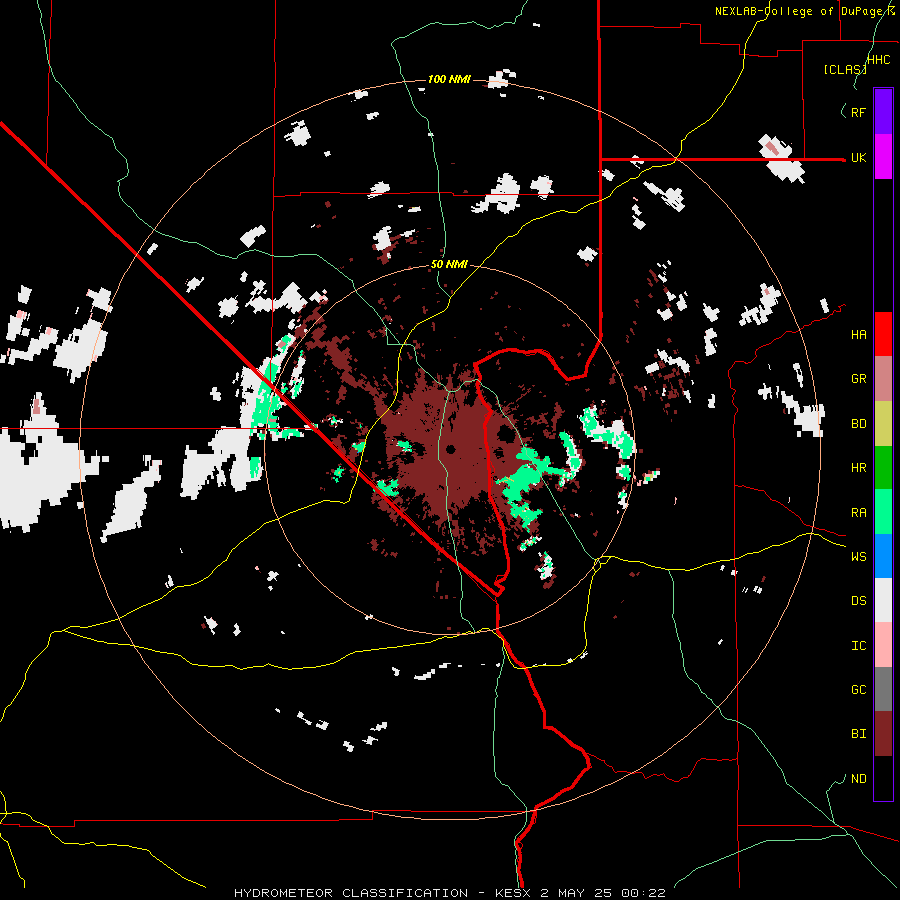Viewport: 900px width, 900px height.
Task: Click the GC legend label
Action: (858, 690)
